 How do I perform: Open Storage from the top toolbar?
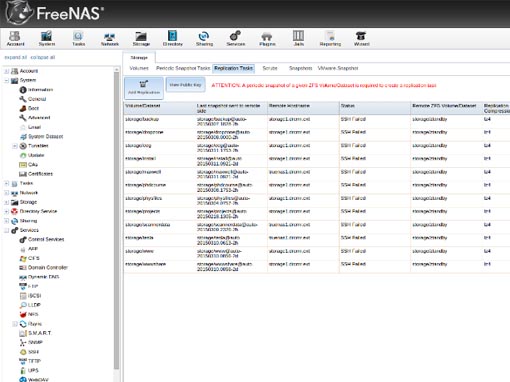141,38
